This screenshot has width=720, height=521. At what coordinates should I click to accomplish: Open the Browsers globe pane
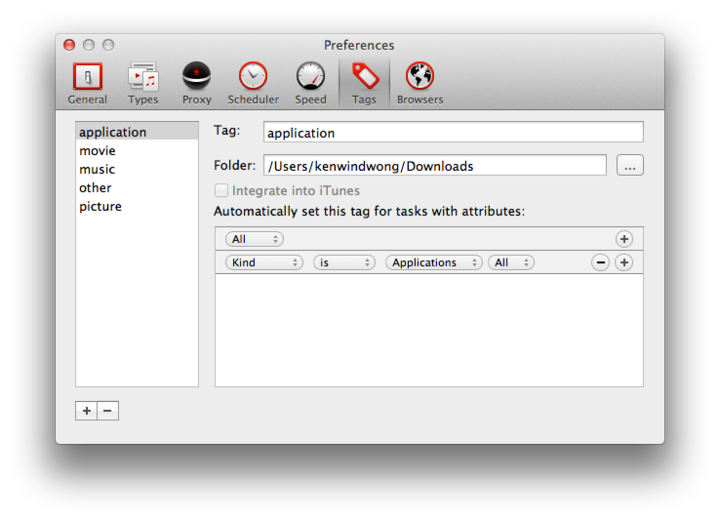pos(420,83)
